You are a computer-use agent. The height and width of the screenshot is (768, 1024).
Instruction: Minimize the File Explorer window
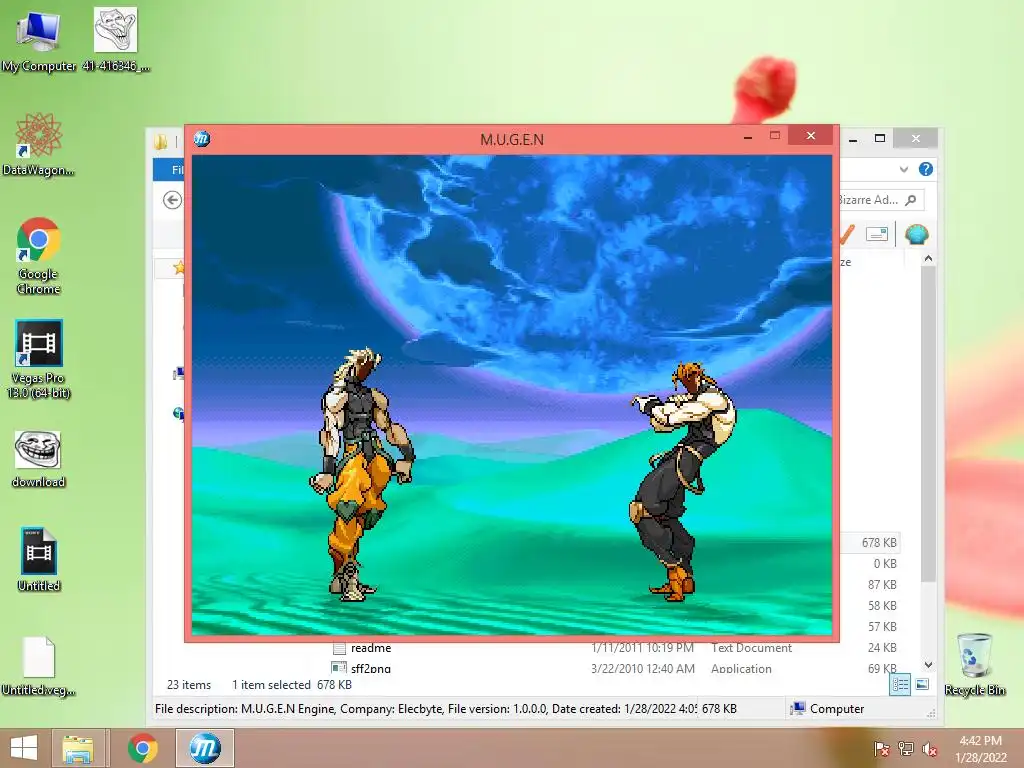pos(853,139)
